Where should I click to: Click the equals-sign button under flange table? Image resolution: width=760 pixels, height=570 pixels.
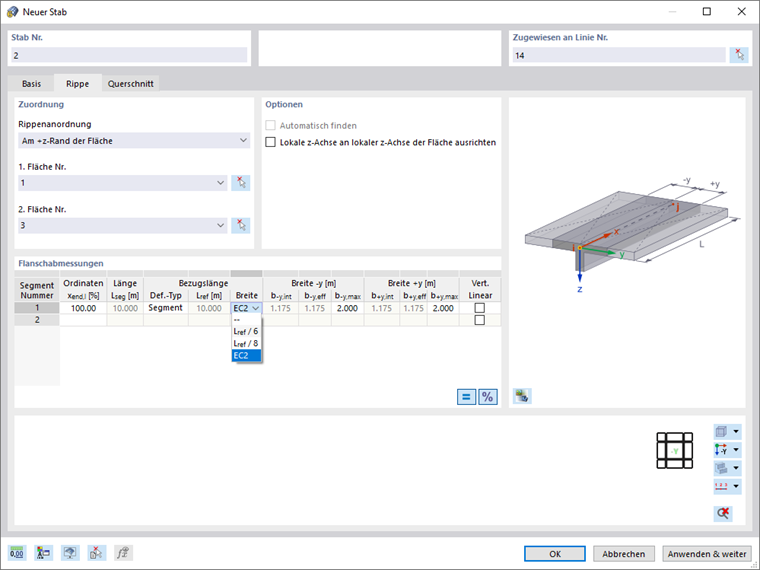466,397
